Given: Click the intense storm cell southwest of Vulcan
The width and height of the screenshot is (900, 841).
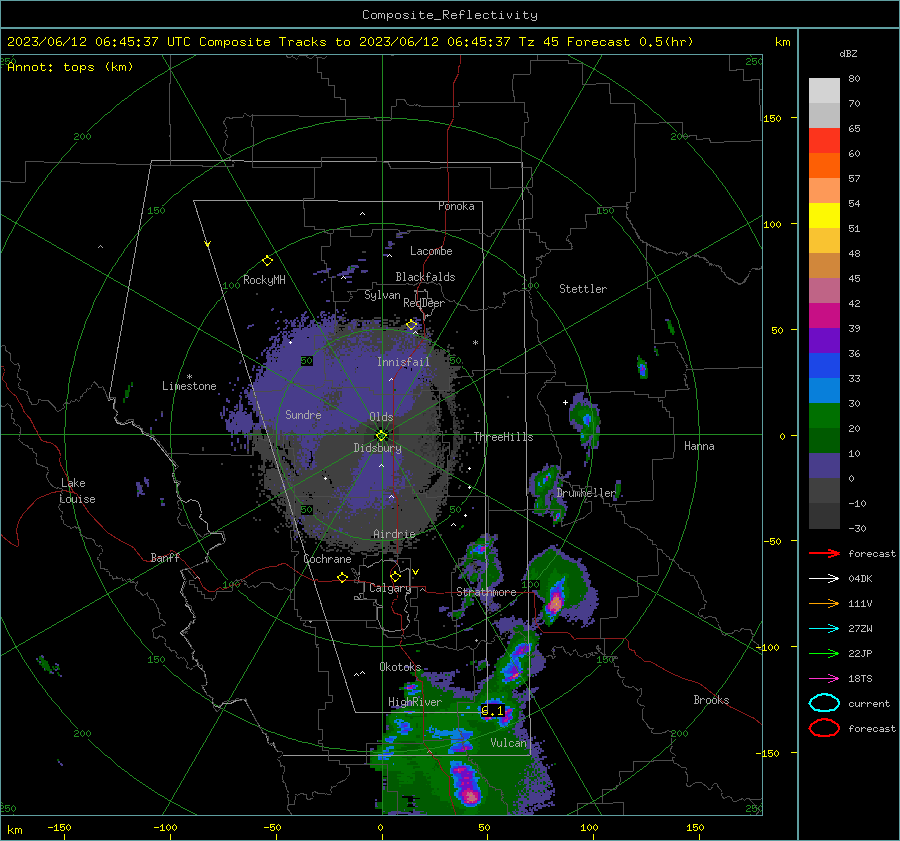Looking at the screenshot, I should point(466,783).
